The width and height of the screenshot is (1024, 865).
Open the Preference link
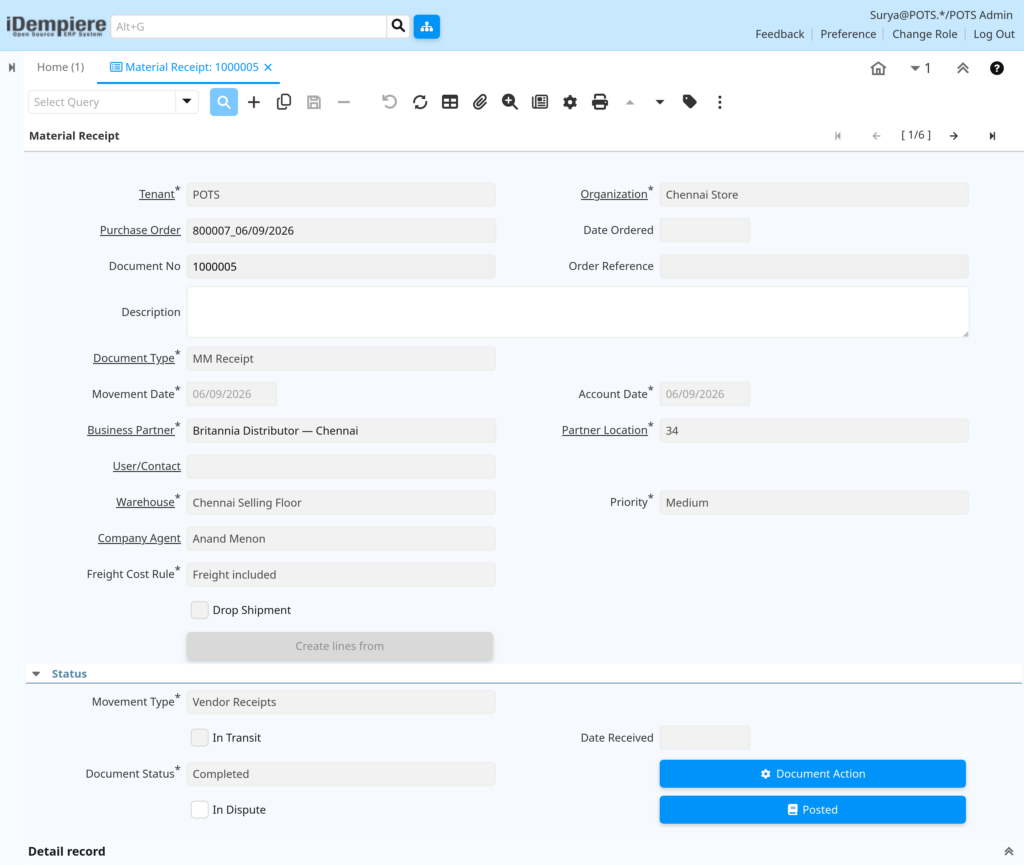848,34
